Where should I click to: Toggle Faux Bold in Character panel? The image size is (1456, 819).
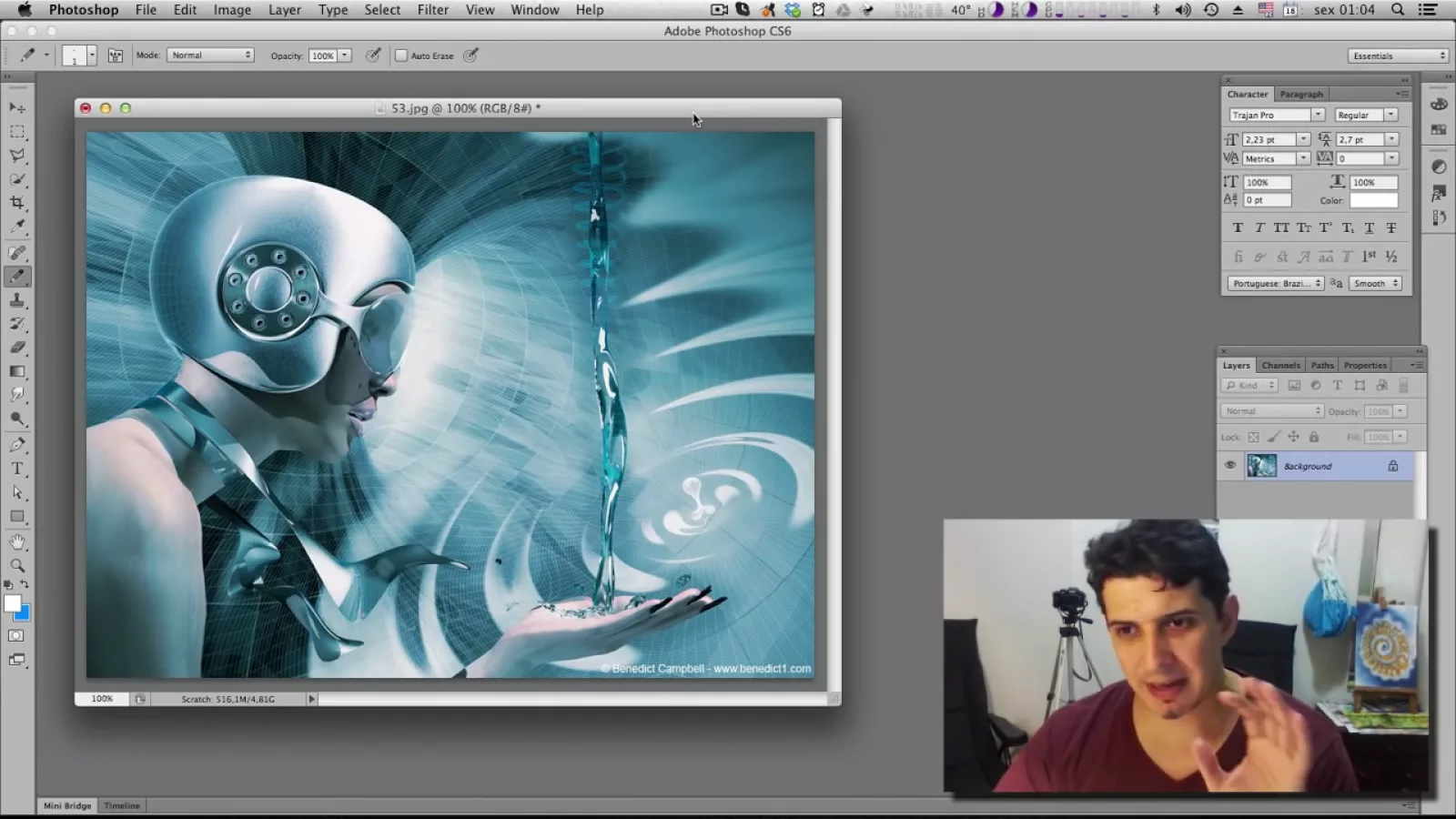pos(1238,228)
